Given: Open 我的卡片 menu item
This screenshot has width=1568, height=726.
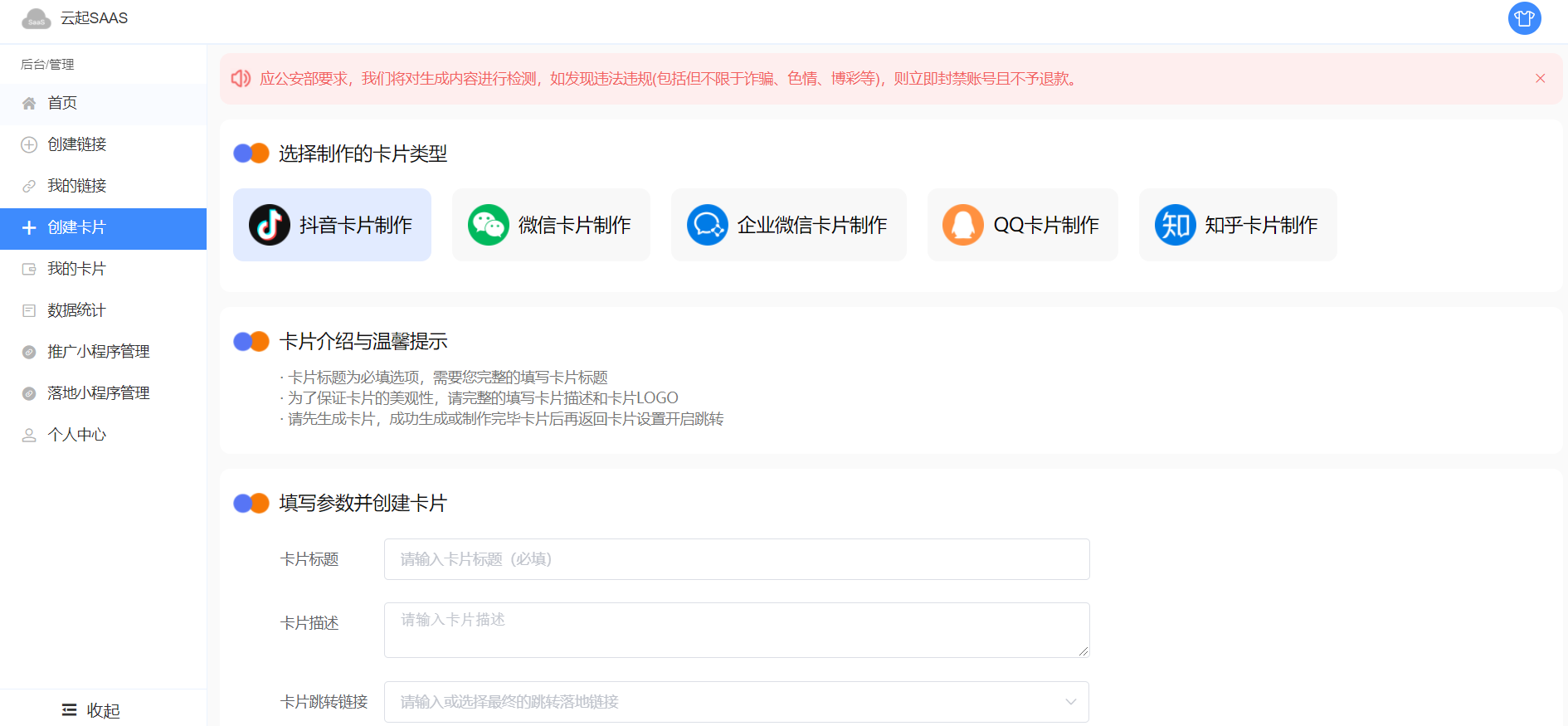Looking at the screenshot, I should 103,269.
